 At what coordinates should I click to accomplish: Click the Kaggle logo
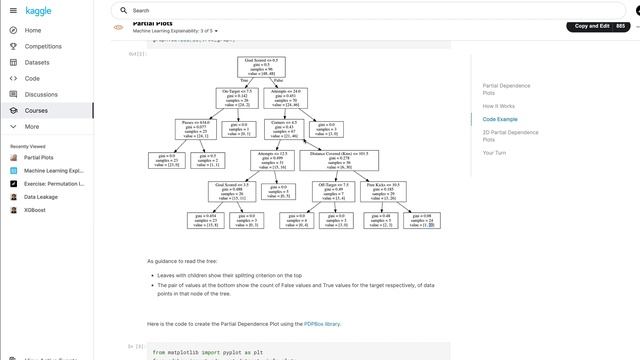38,11
